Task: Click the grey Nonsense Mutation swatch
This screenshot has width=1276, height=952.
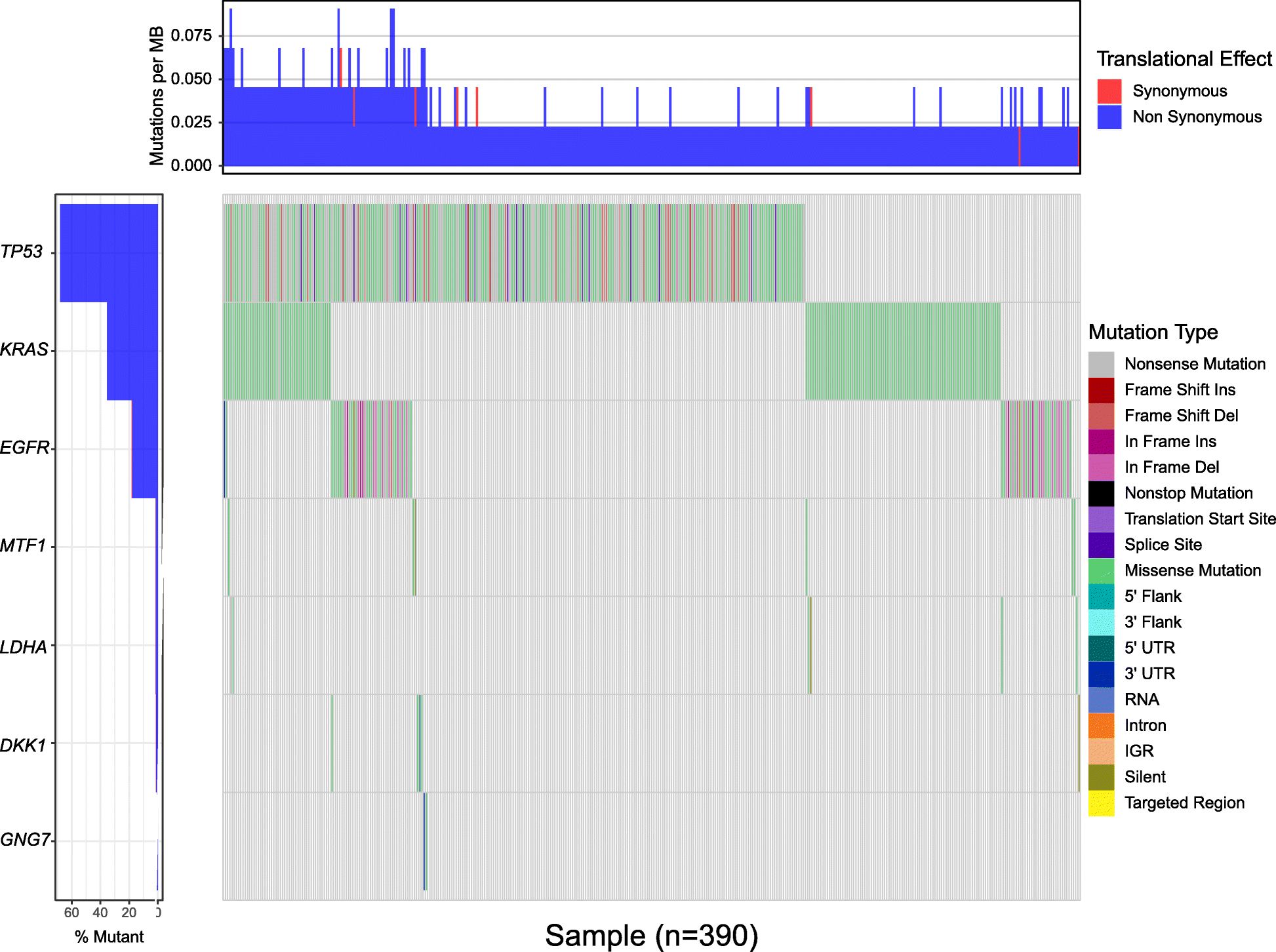Action: (1101, 364)
